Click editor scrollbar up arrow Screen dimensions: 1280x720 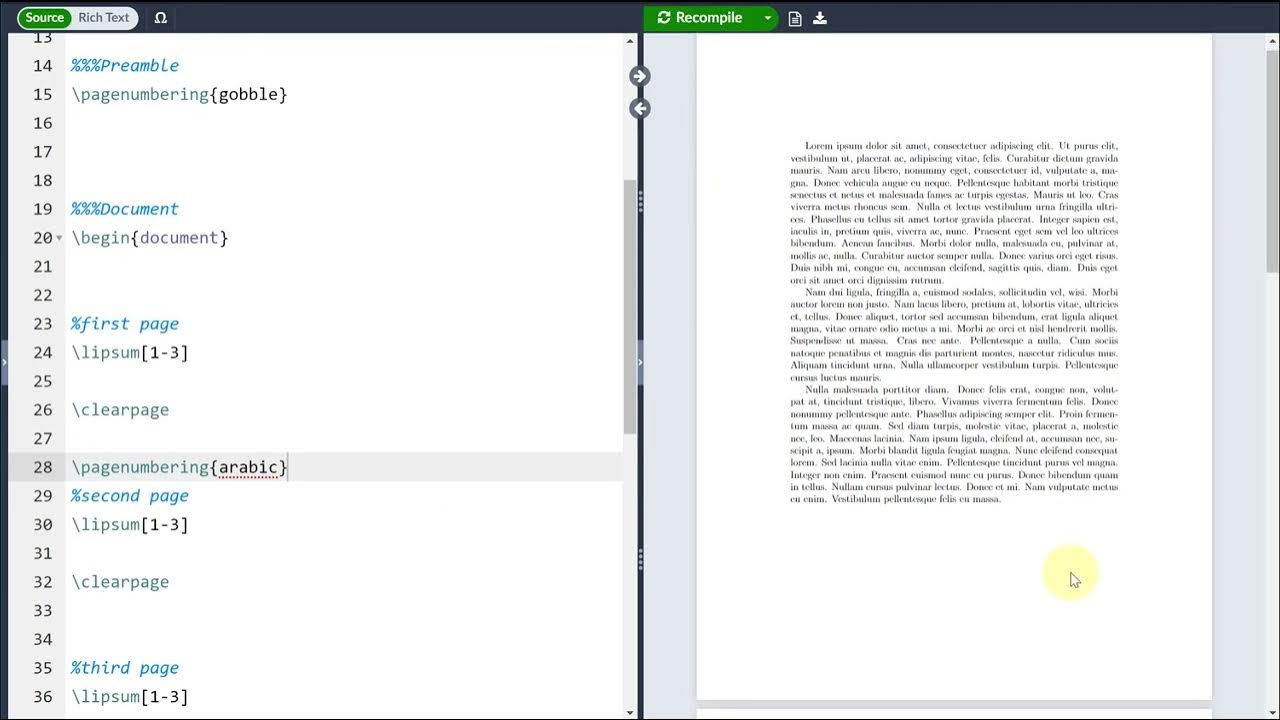click(630, 41)
